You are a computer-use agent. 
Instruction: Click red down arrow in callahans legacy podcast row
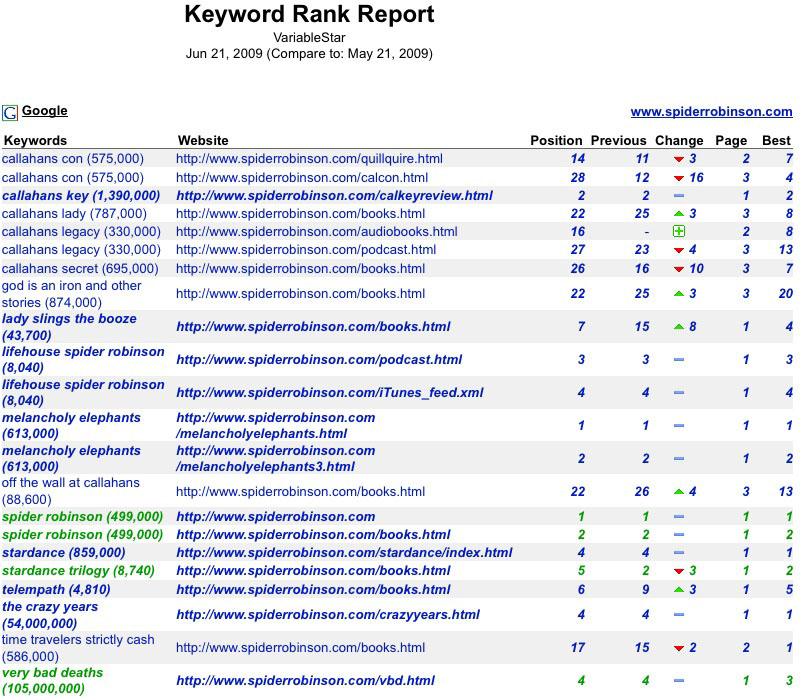point(679,250)
